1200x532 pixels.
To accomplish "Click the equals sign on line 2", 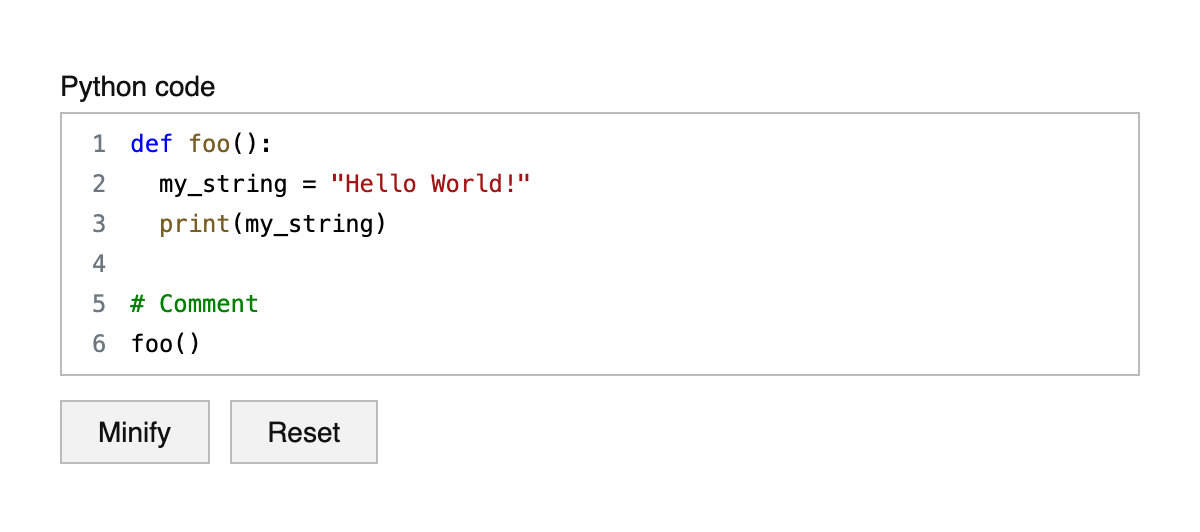I will 308,184.
